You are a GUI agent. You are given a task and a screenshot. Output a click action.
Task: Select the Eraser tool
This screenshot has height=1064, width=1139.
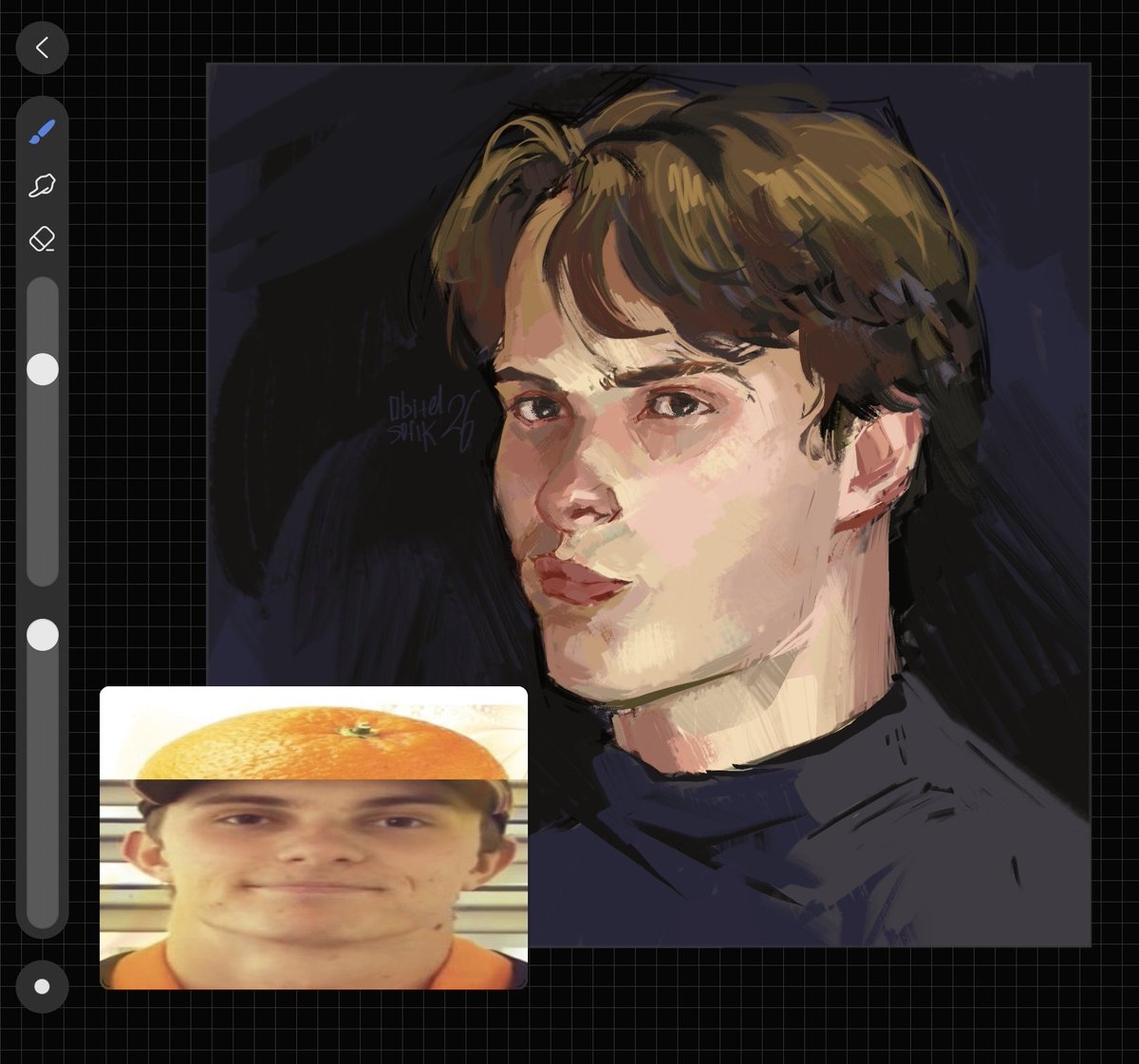[42, 238]
